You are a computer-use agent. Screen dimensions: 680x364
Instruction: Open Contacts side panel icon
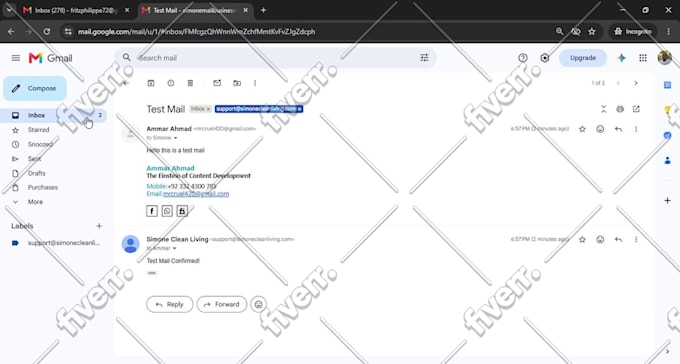(x=667, y=161)
